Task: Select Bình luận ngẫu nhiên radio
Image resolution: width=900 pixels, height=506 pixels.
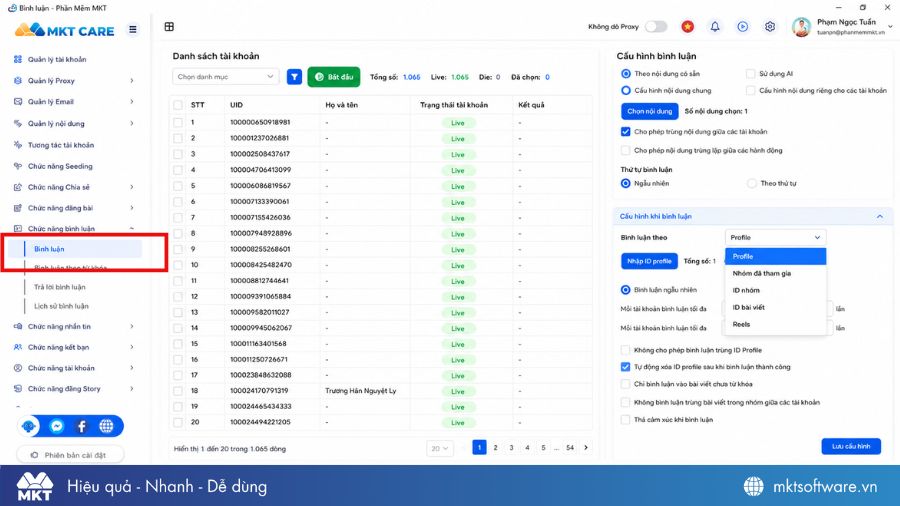Action: pyautogui.click(x=626, y=290)
